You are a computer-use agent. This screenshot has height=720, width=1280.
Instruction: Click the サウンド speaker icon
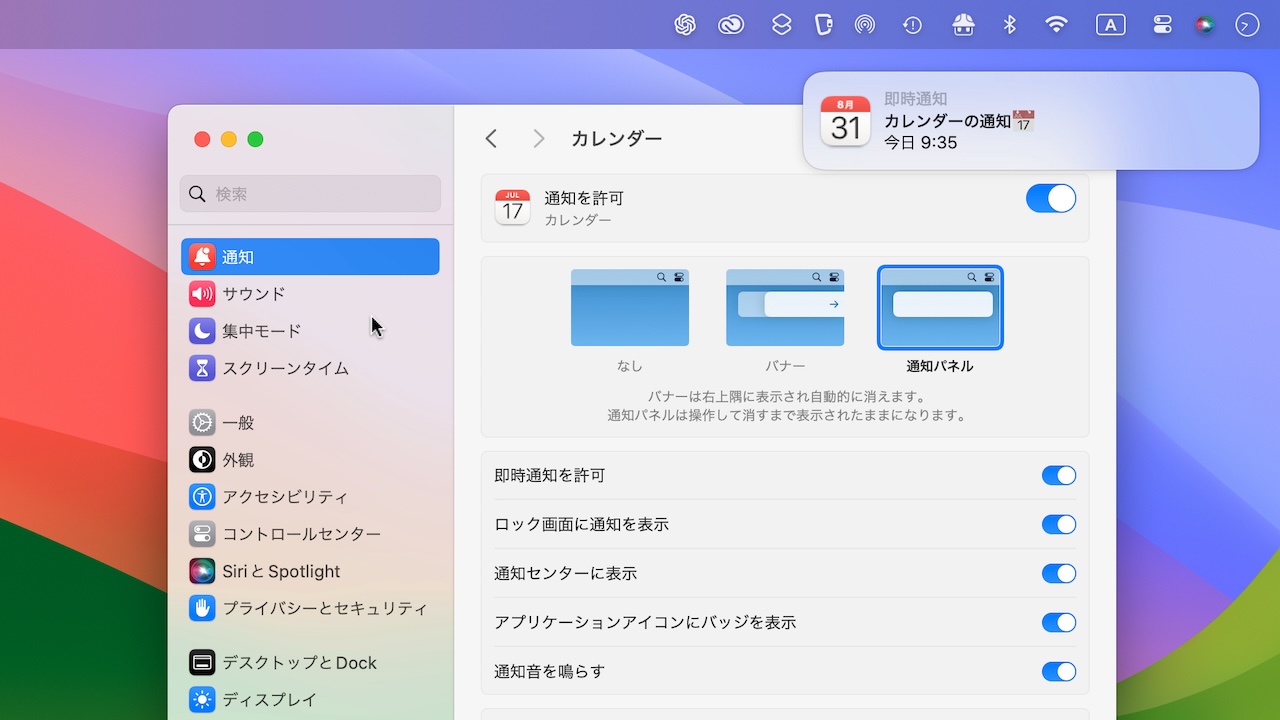[x=202, y=294]
